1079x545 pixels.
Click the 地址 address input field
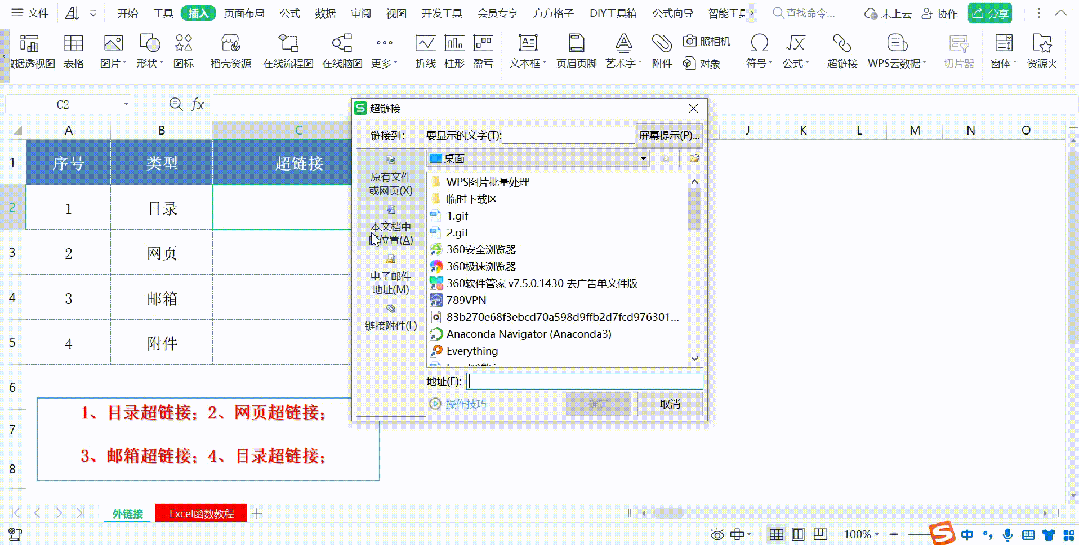click(x=585, y=381)
